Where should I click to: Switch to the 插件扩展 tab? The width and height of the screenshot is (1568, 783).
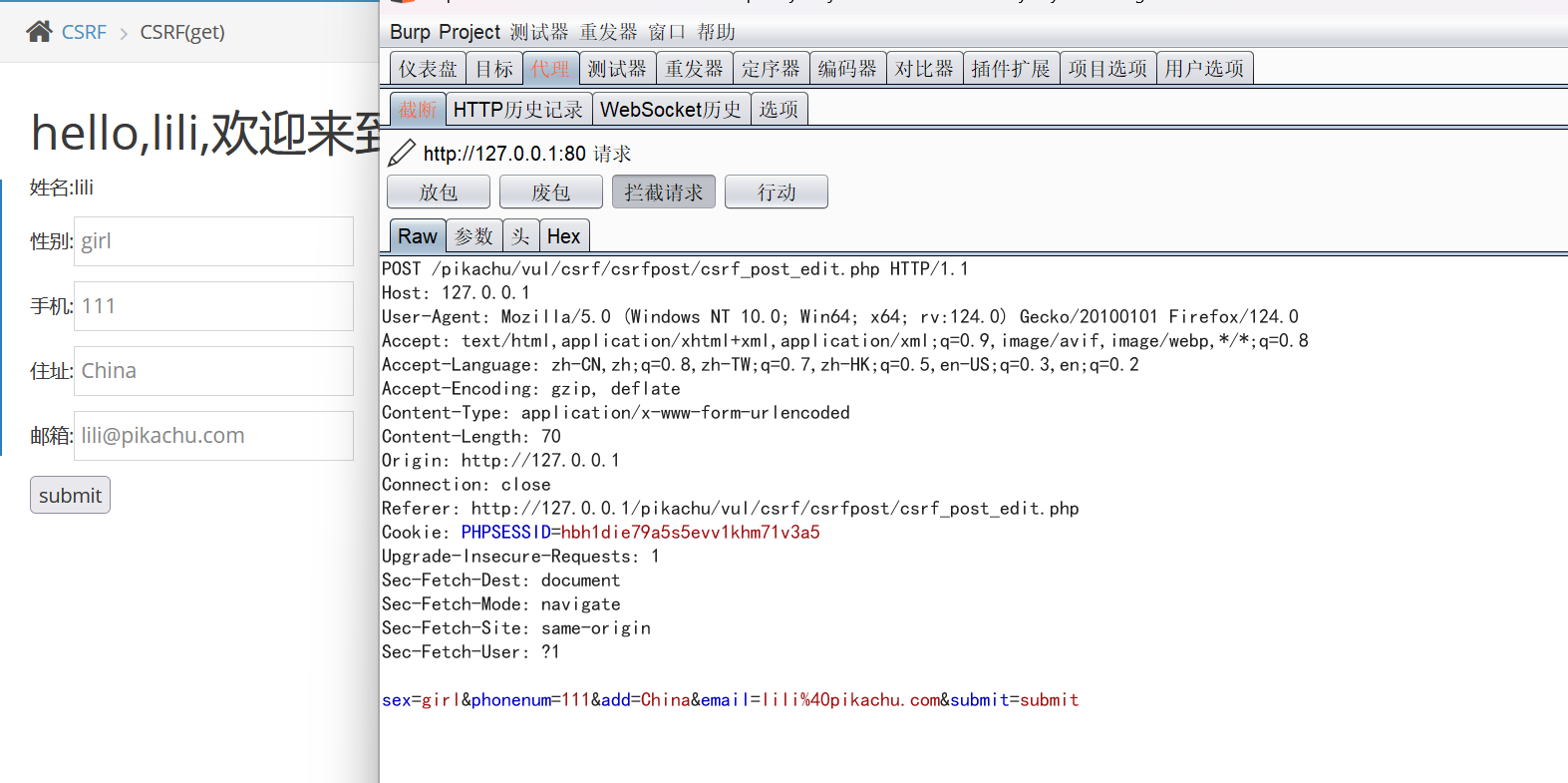click(x=1012, y=69)
